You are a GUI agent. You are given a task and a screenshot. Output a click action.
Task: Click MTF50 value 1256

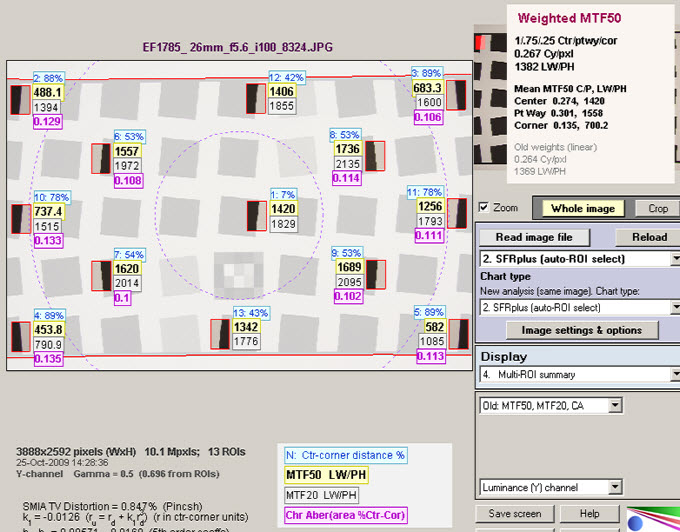[x=430, y=206]
